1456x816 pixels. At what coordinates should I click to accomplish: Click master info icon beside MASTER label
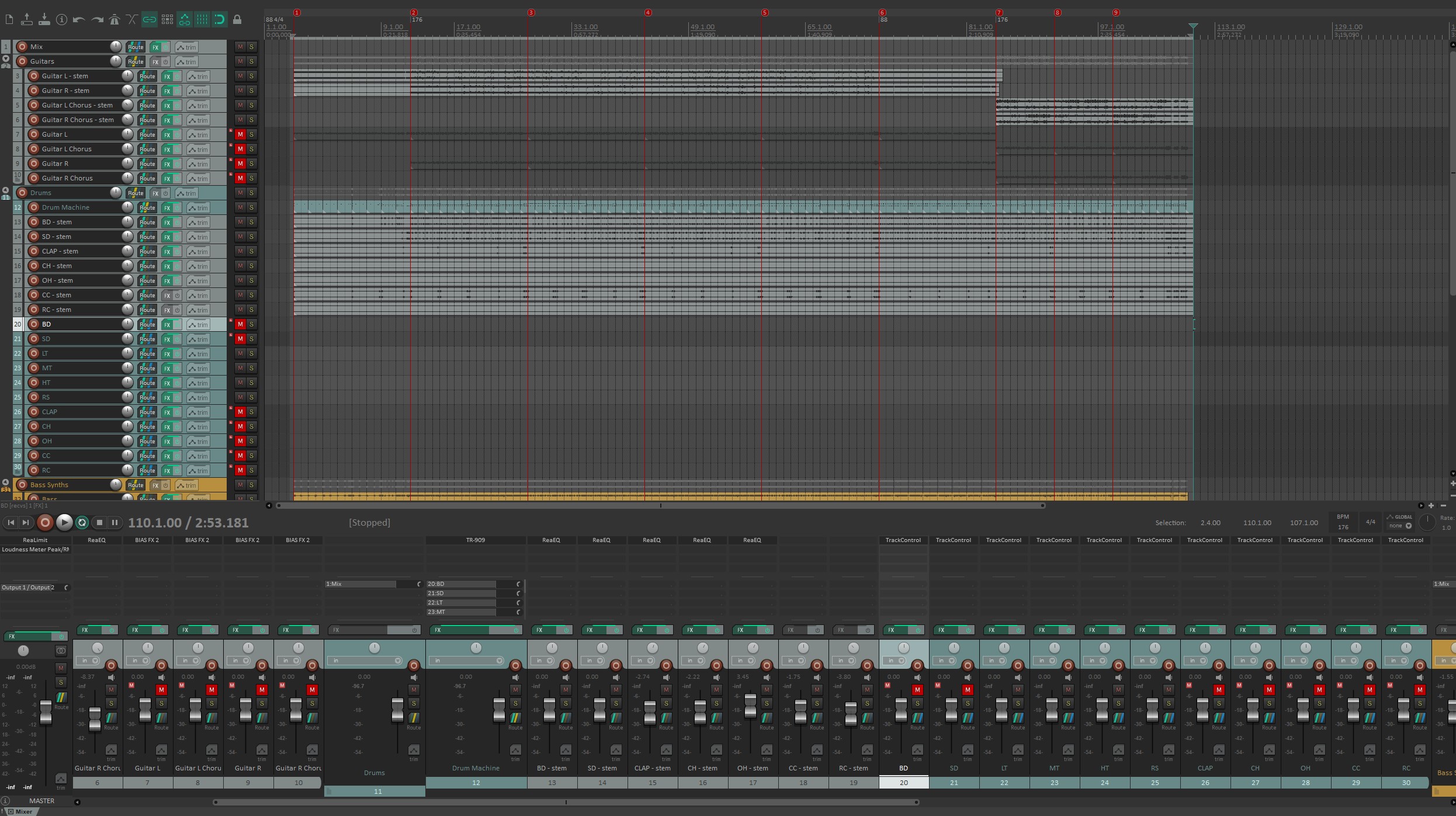[x=5, y=801]
